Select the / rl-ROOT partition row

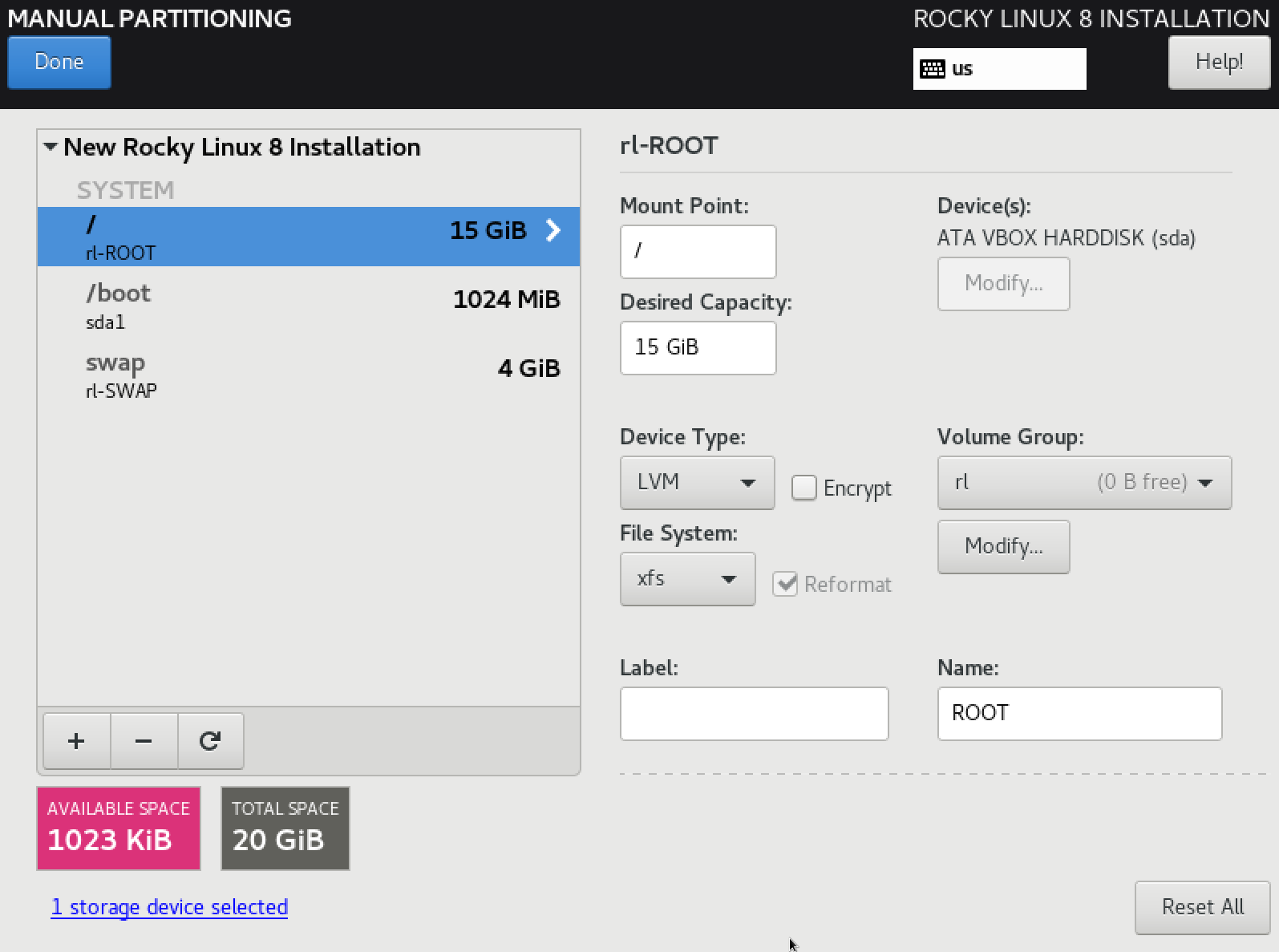(x=309, y=237)
